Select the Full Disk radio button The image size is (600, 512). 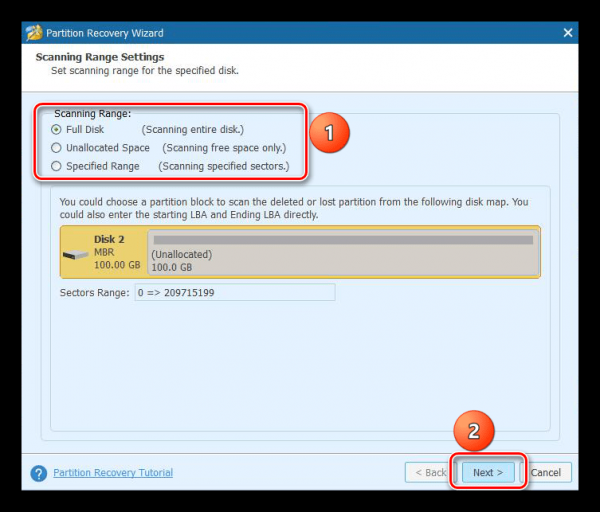point(56,130)
